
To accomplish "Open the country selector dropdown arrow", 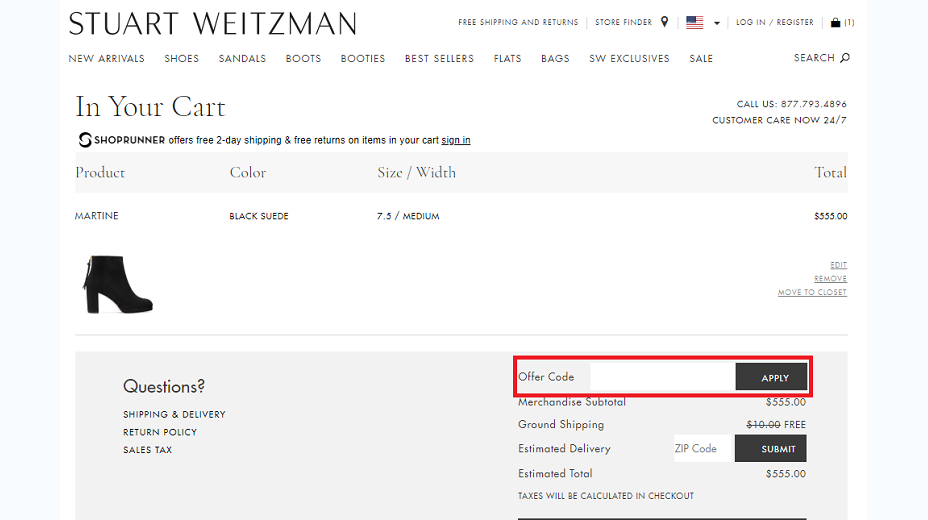I will 717,23.
